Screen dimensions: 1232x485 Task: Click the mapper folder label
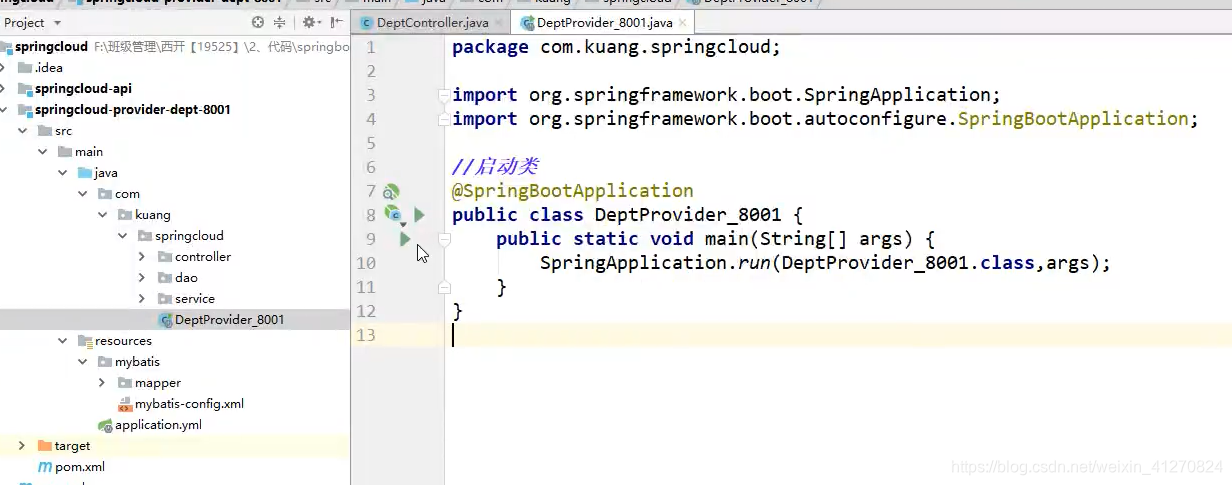[158, 383]
